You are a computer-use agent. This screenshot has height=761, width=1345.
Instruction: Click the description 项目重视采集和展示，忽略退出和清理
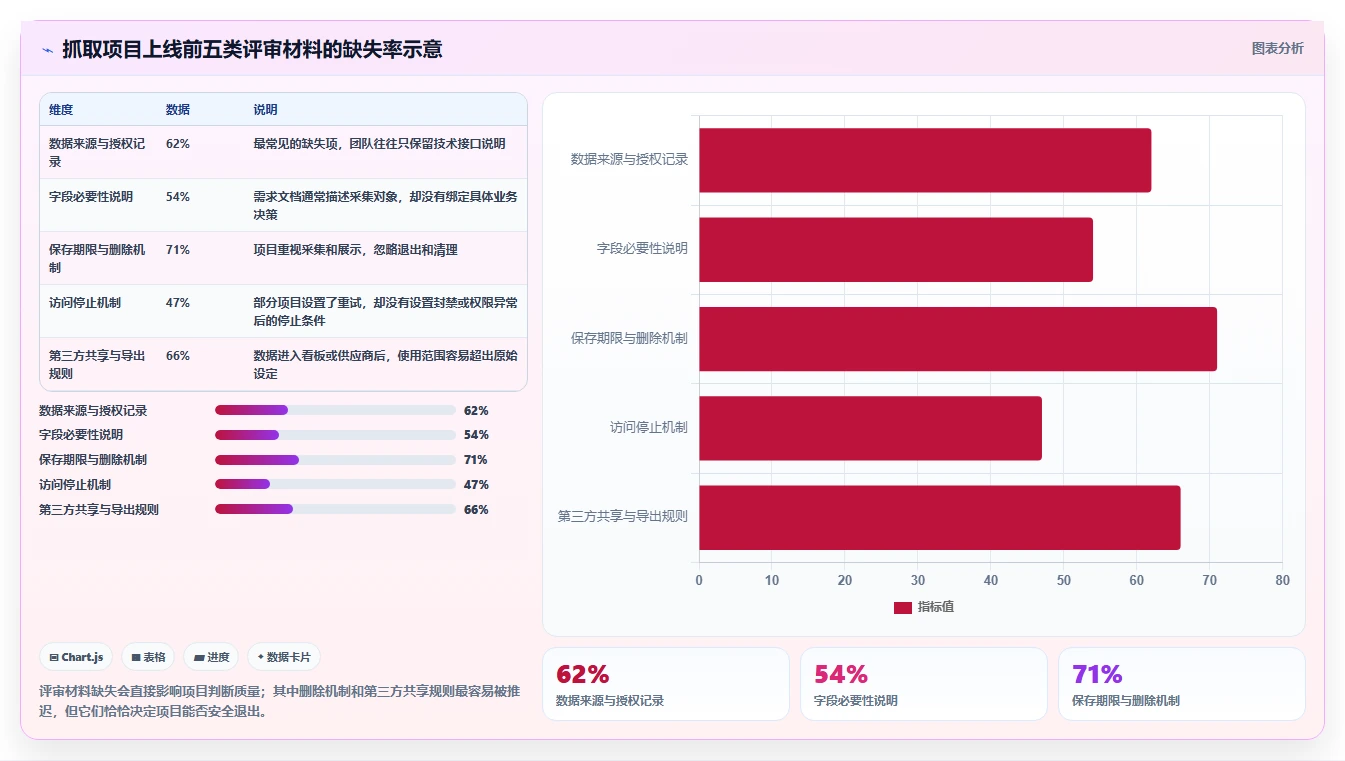click(x=355, y=250)
